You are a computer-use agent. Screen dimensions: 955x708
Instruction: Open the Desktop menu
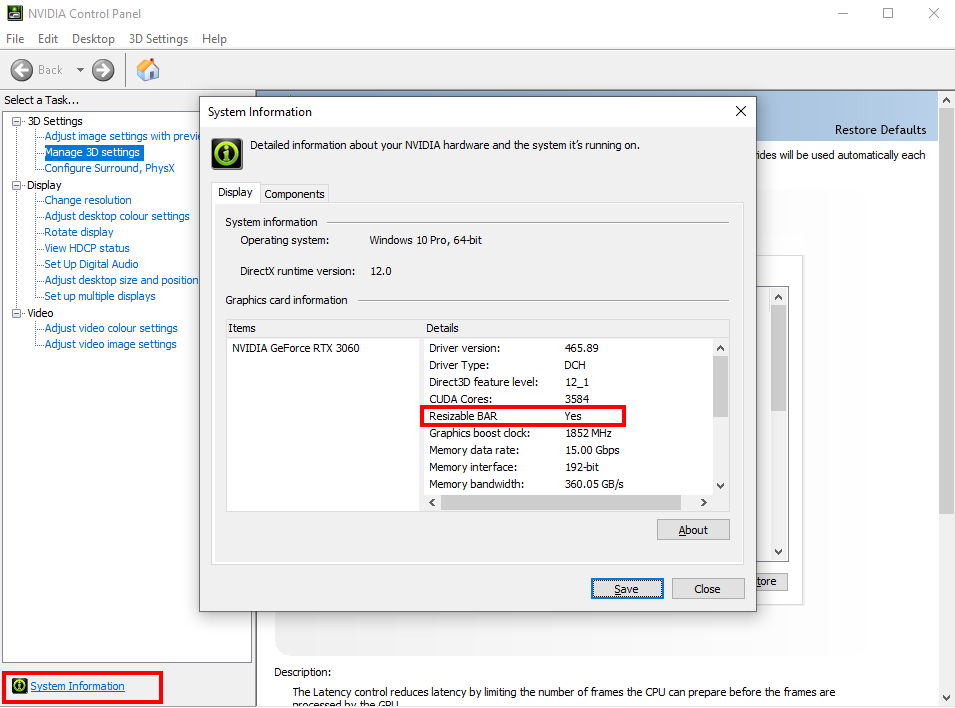93,39
